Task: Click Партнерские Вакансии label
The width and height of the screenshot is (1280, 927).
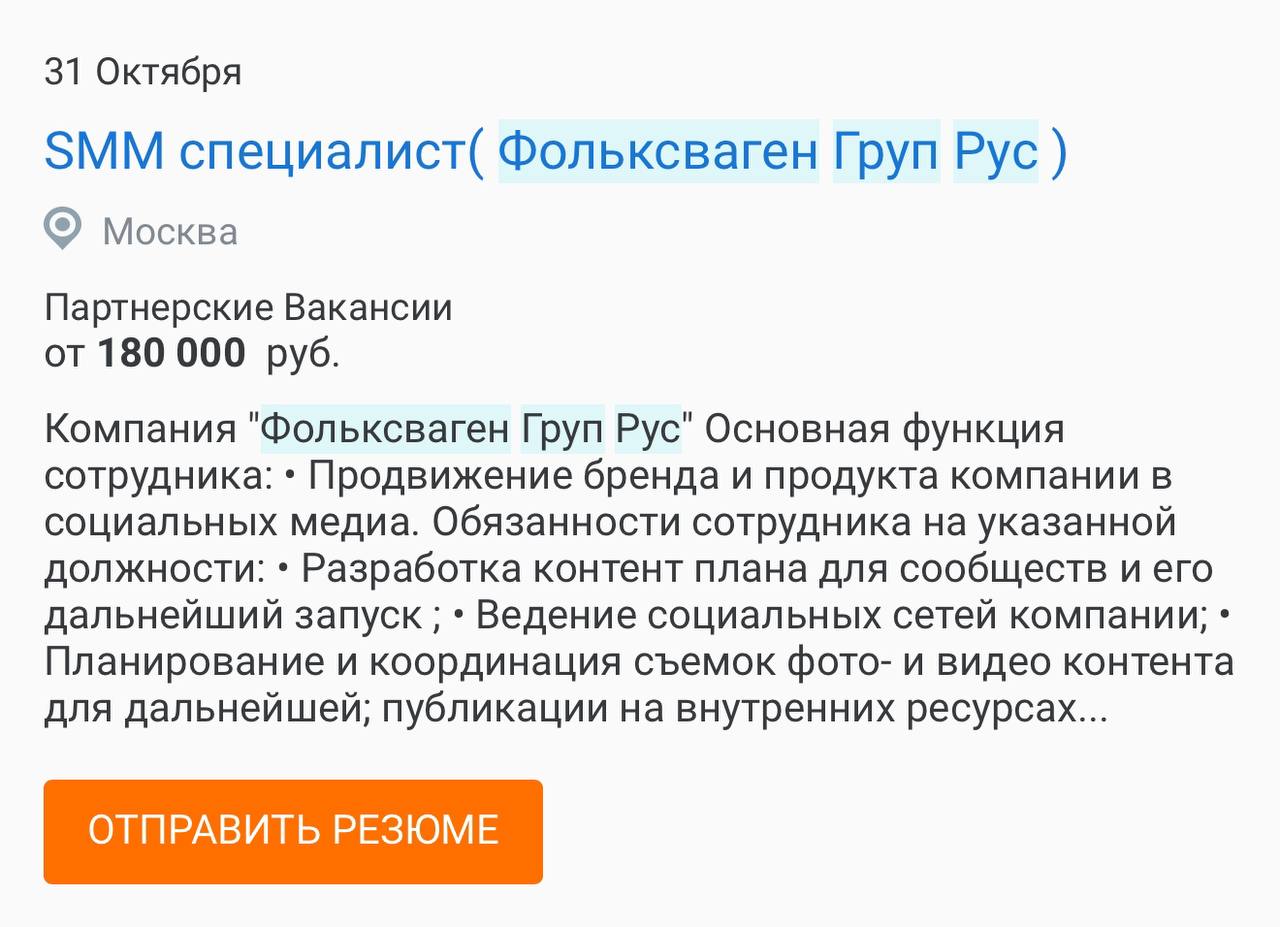Action: [x=247, y=307]
